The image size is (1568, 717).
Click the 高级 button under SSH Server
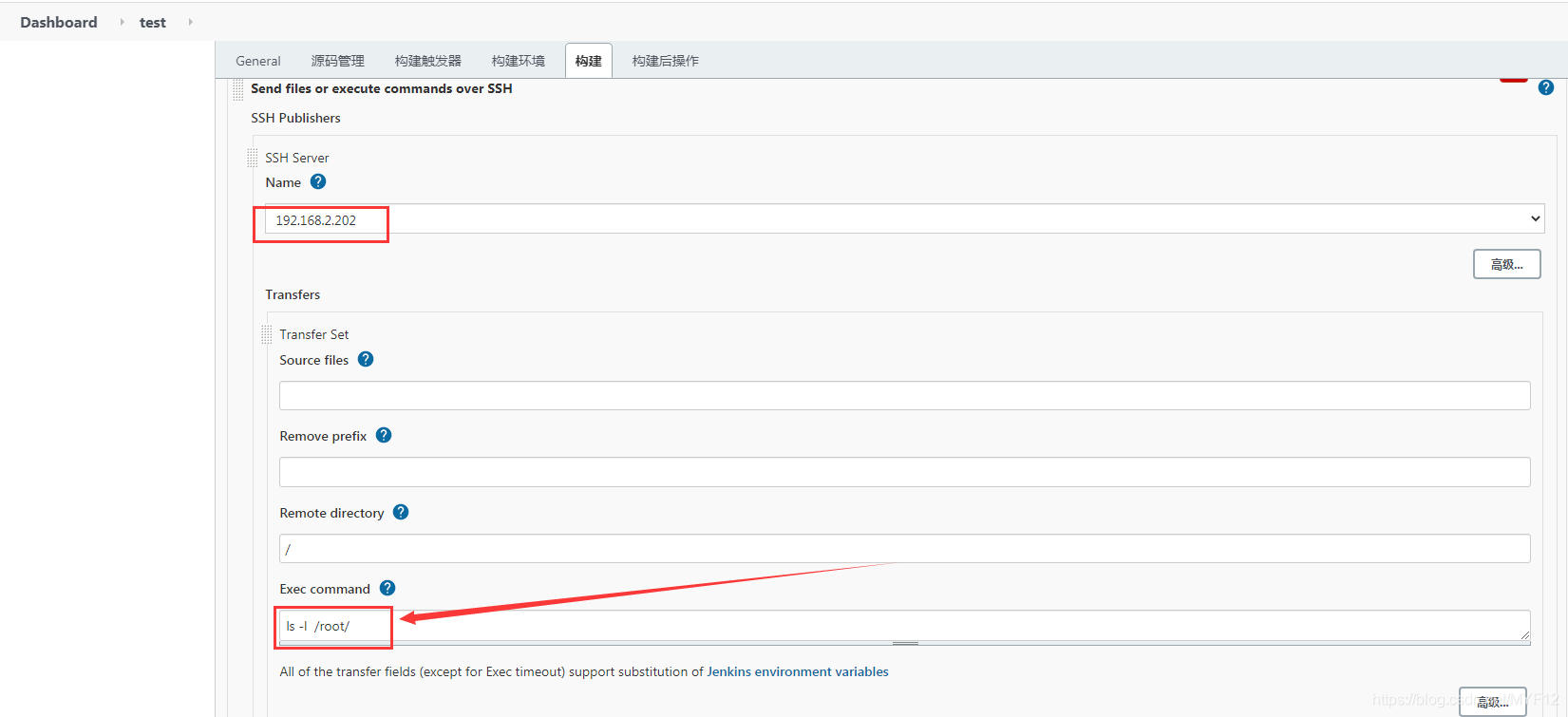[1506, 264]
